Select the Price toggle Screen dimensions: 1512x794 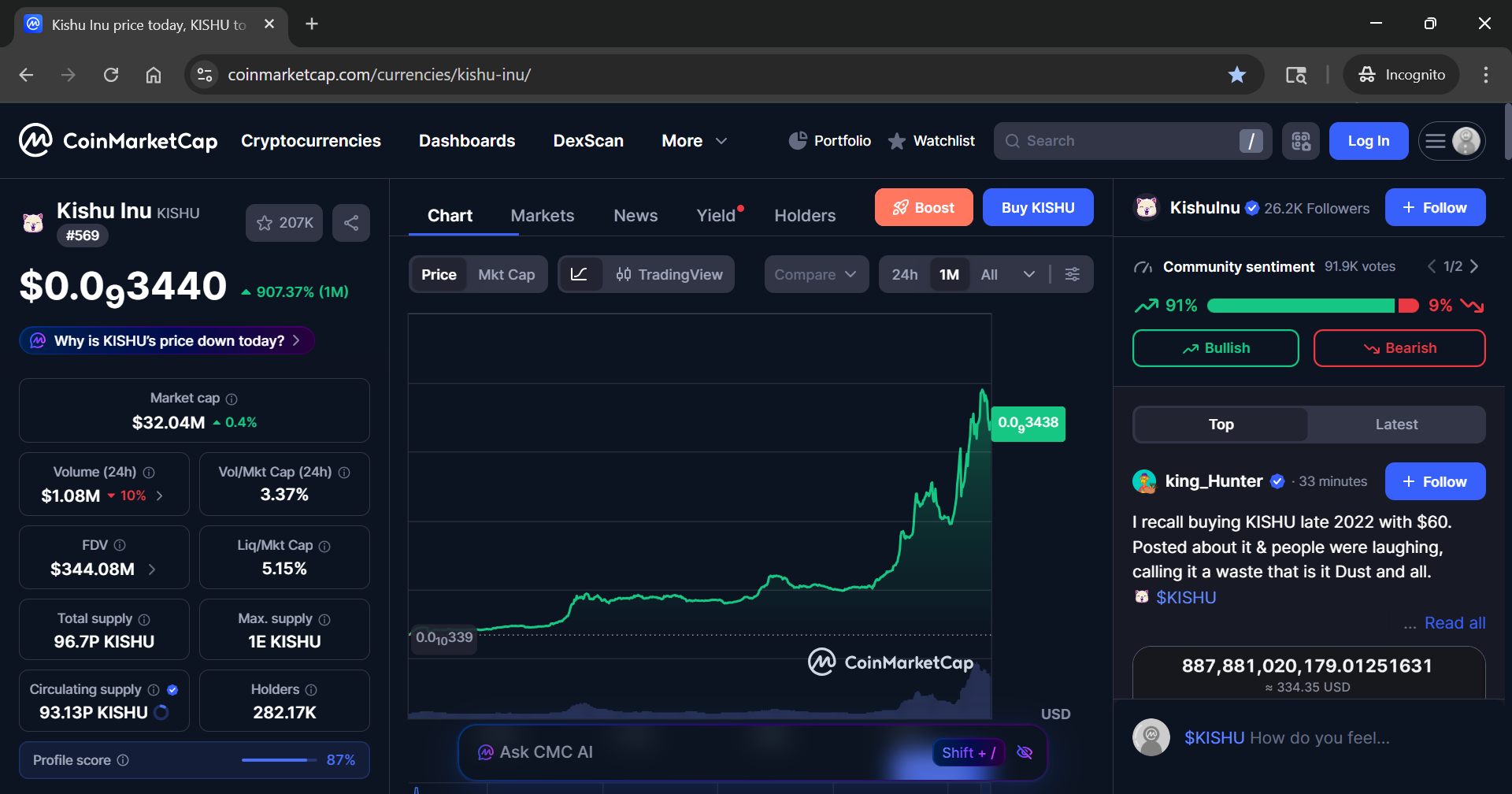439,274
